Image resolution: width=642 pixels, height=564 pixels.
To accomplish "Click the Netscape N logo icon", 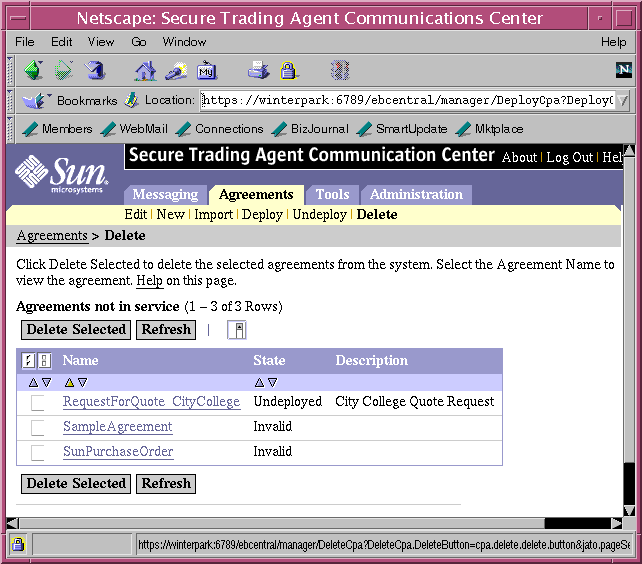I will (624, 70).
